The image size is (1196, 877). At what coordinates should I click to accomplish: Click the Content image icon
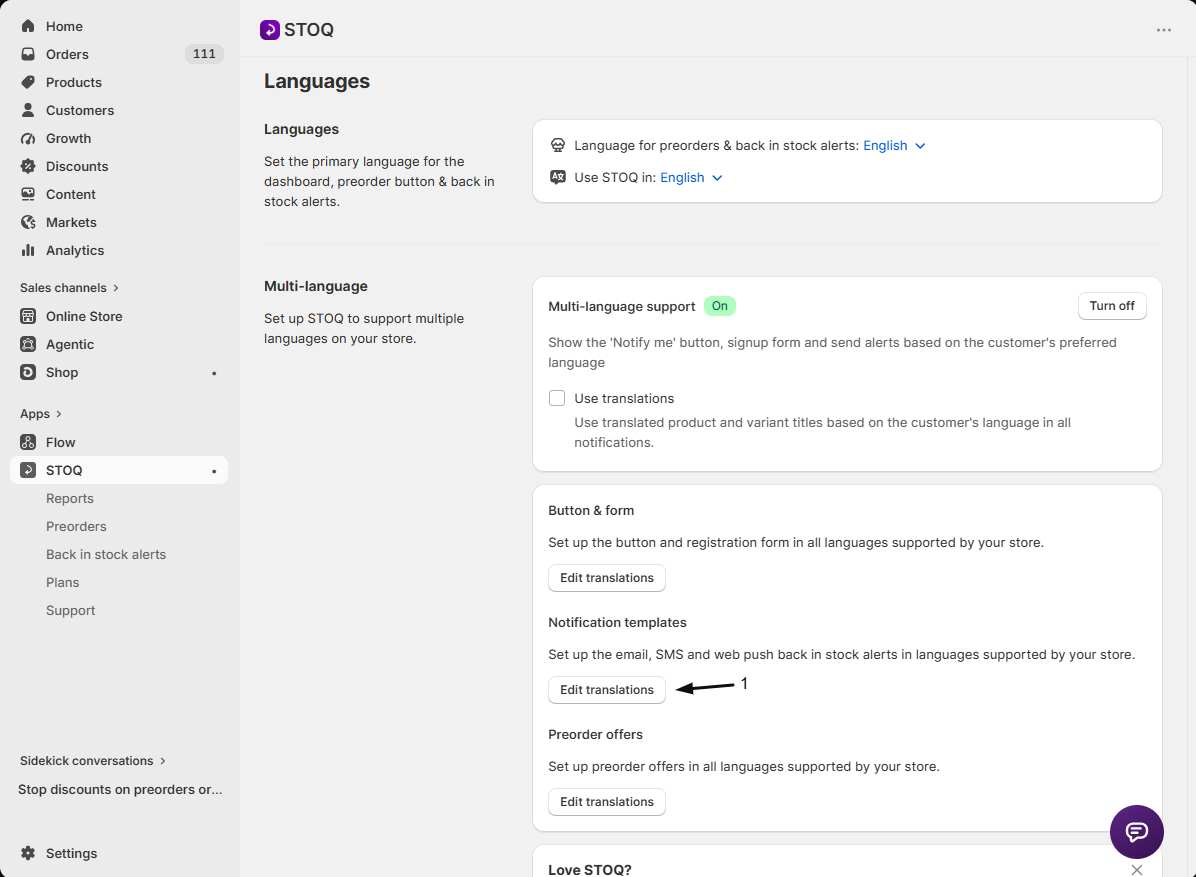[x=28, y=194]
